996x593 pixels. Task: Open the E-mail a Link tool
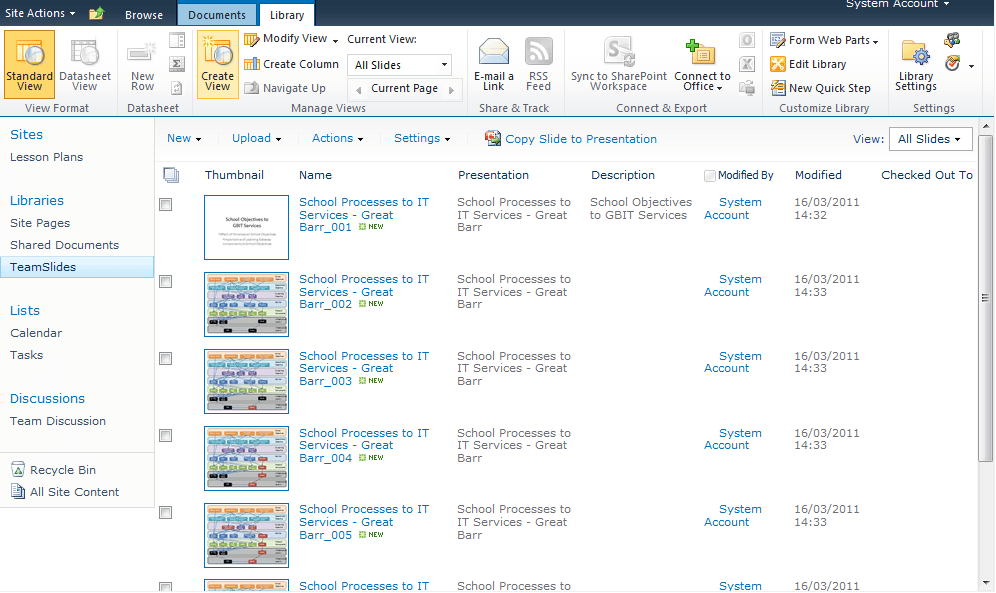(493, 62)
